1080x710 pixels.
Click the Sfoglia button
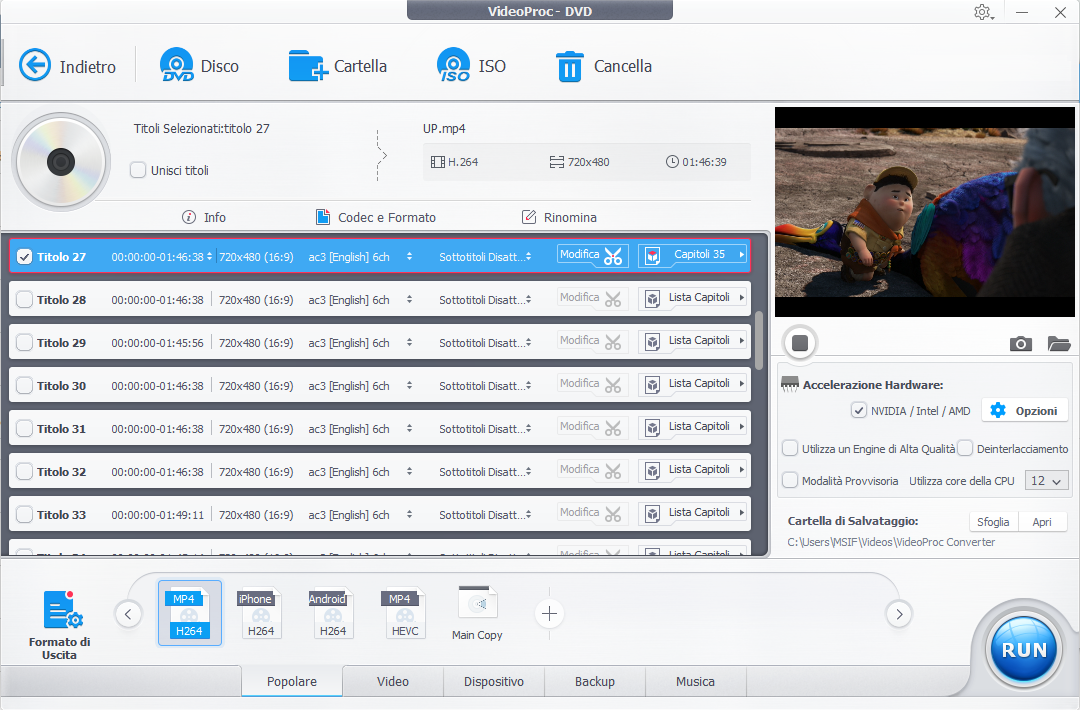point(994,522)
